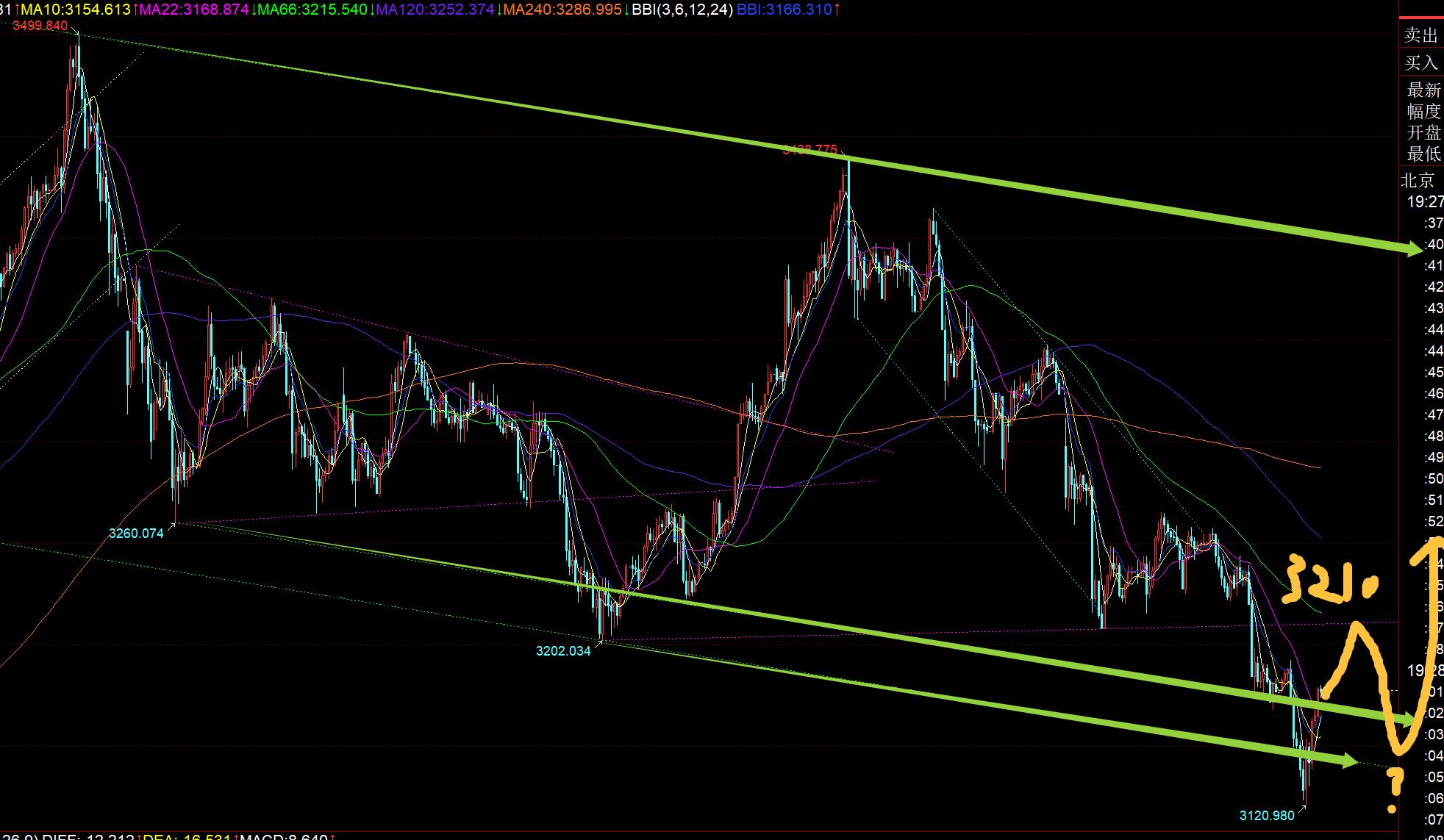Click the upper green trendline arrowhead

coord(1412,250)
